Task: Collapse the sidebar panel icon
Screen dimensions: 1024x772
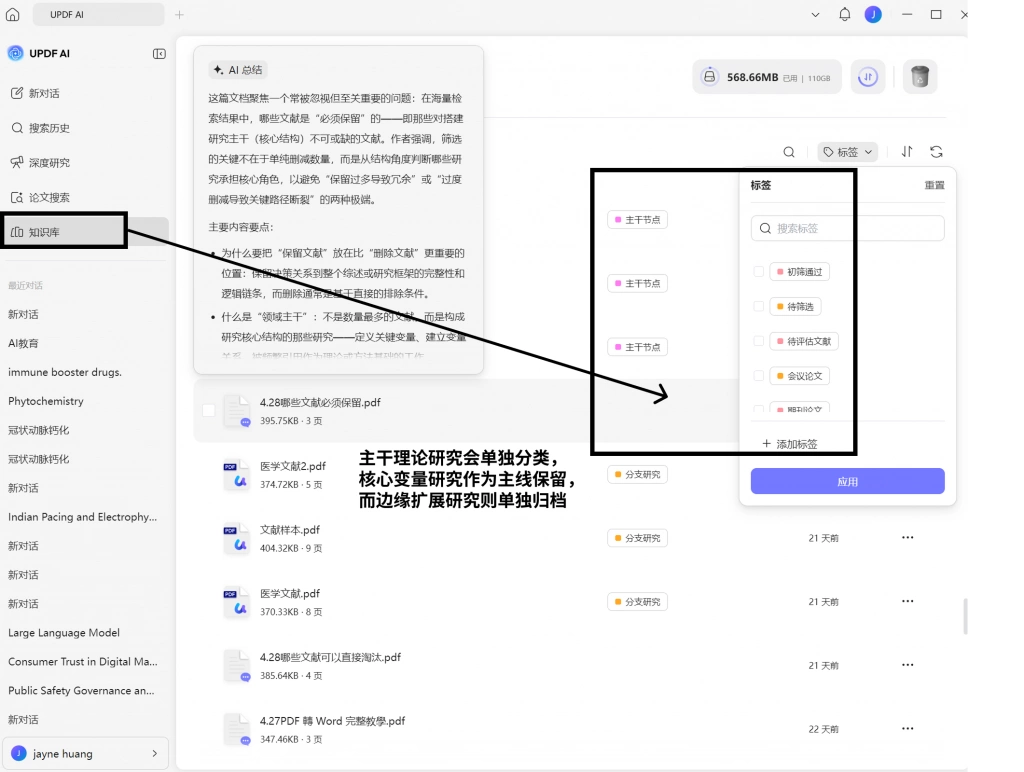Action: (159, 54)
